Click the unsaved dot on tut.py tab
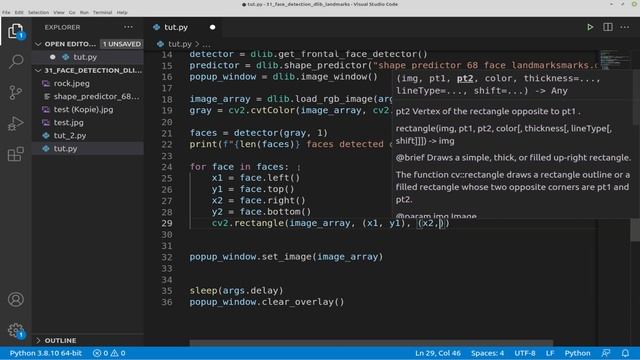640x360 pixels. (x=212, y=27)
